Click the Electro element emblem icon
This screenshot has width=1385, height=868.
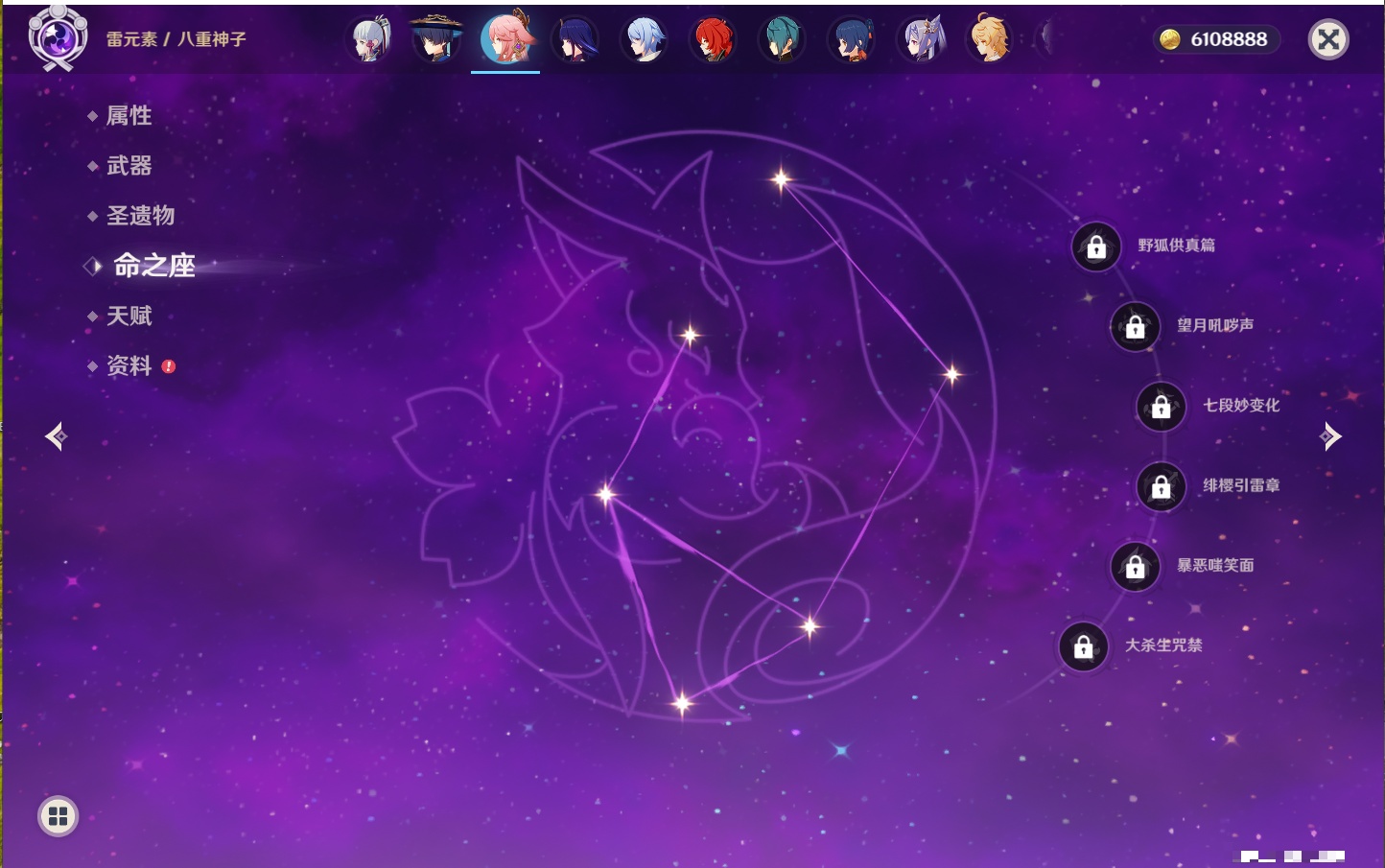click(57, 38)
